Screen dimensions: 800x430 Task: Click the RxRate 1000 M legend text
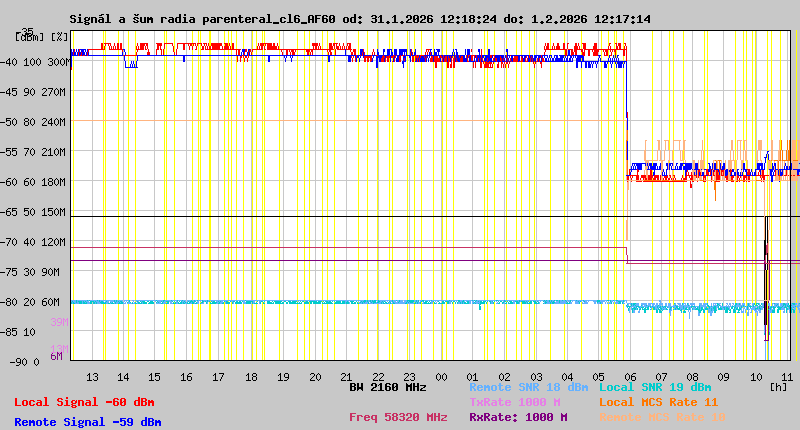518,417
